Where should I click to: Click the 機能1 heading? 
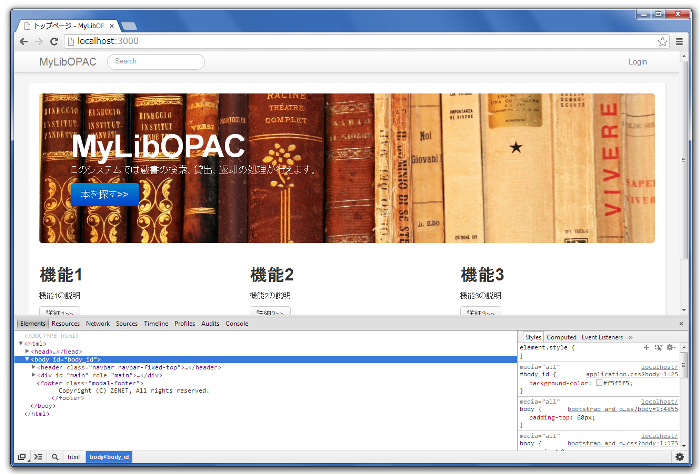click(x=61, y=275)
